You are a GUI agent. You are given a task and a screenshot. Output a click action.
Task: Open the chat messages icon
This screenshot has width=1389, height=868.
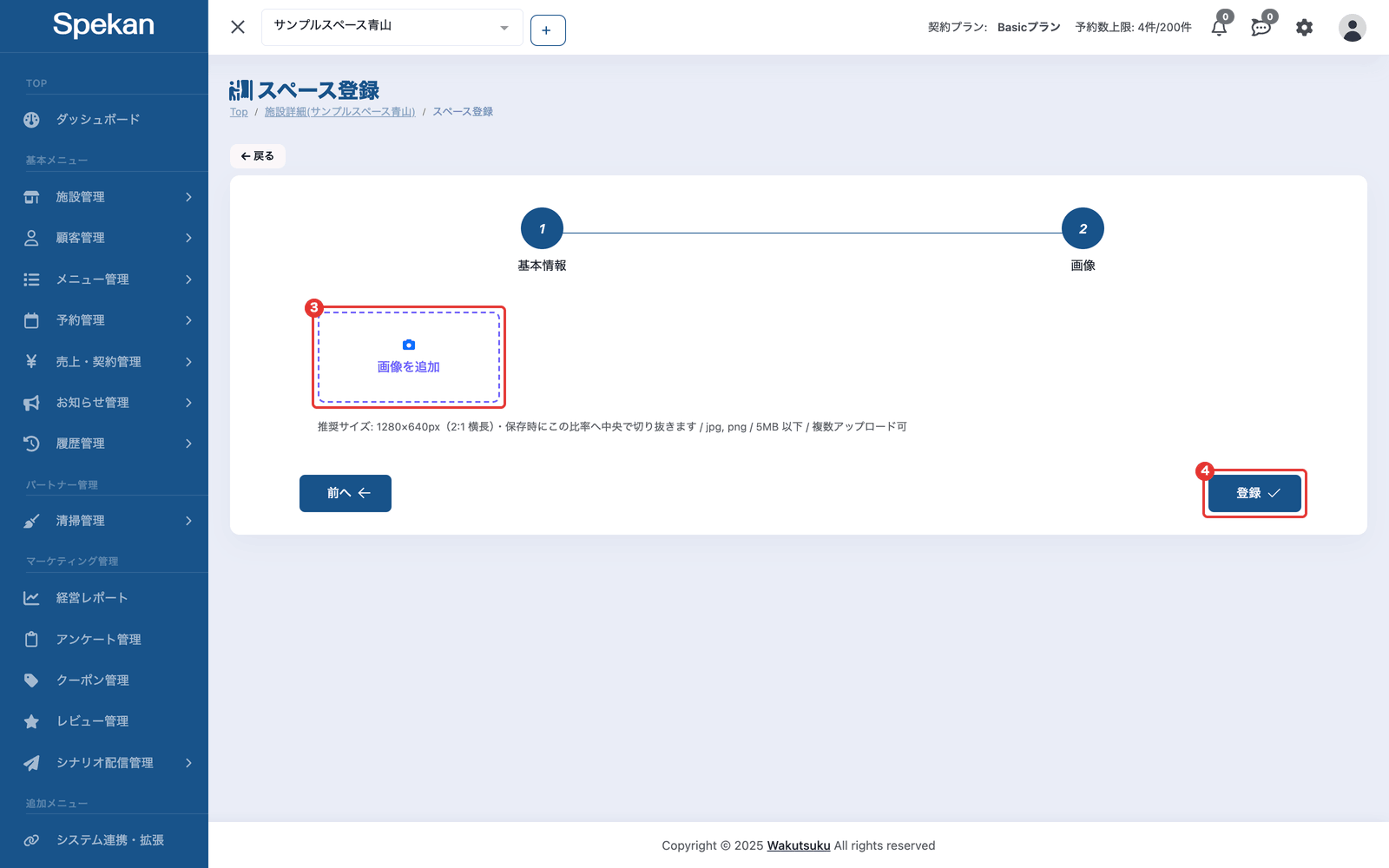click(x=1261, y=28)
